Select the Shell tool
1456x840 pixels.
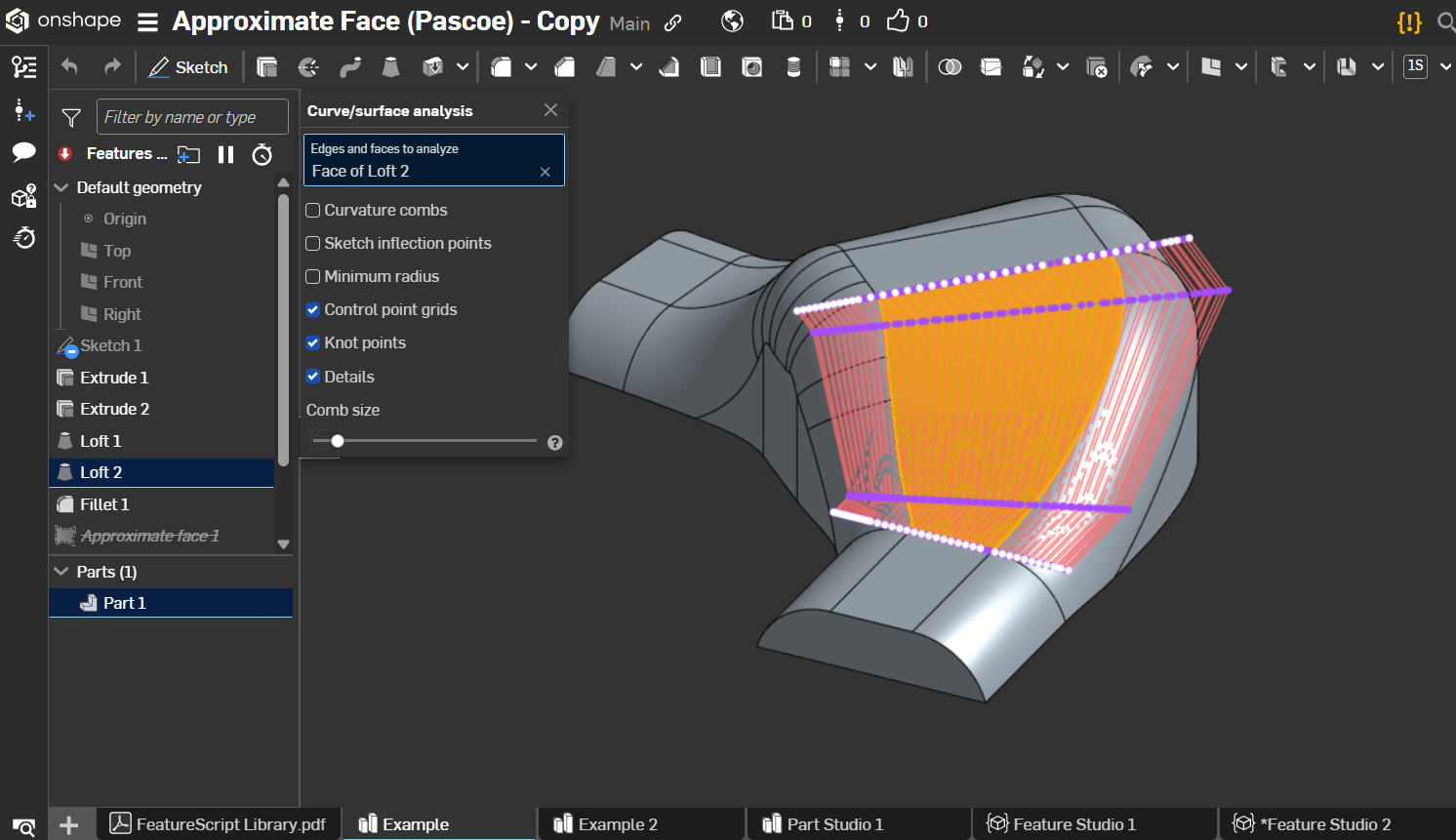point(710,66)
